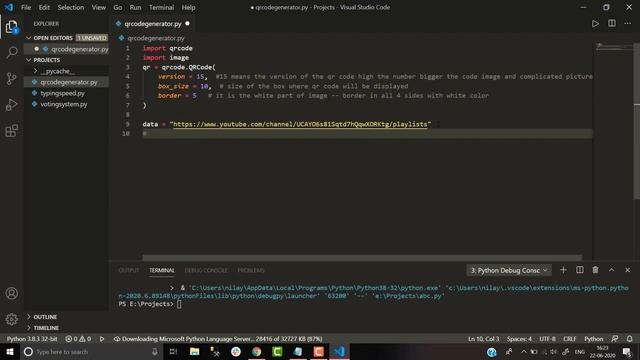Click the editor horizontal scrollbar

coord(362,258)
